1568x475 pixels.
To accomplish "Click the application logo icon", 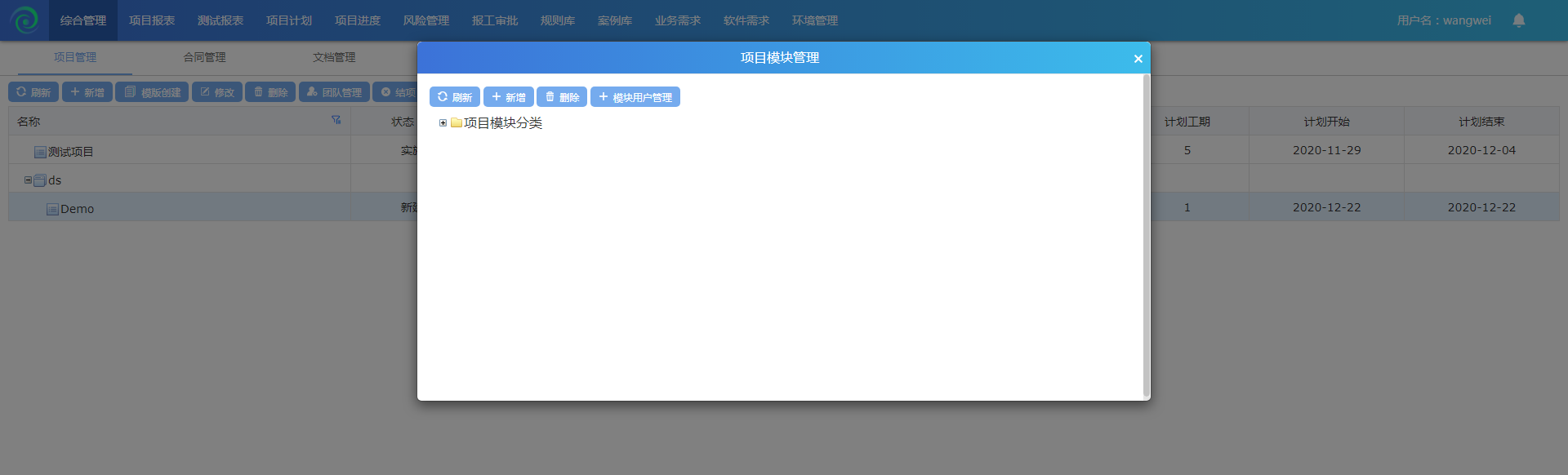I will (24, 20).
